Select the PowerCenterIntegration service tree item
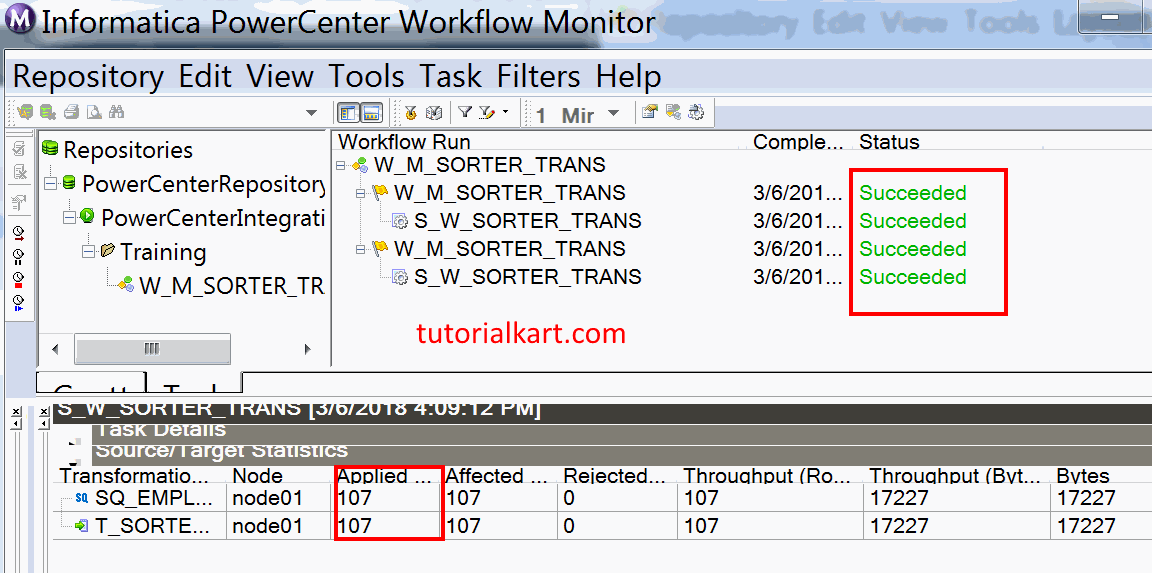The image size is (1152, 573). click(213, 217)
